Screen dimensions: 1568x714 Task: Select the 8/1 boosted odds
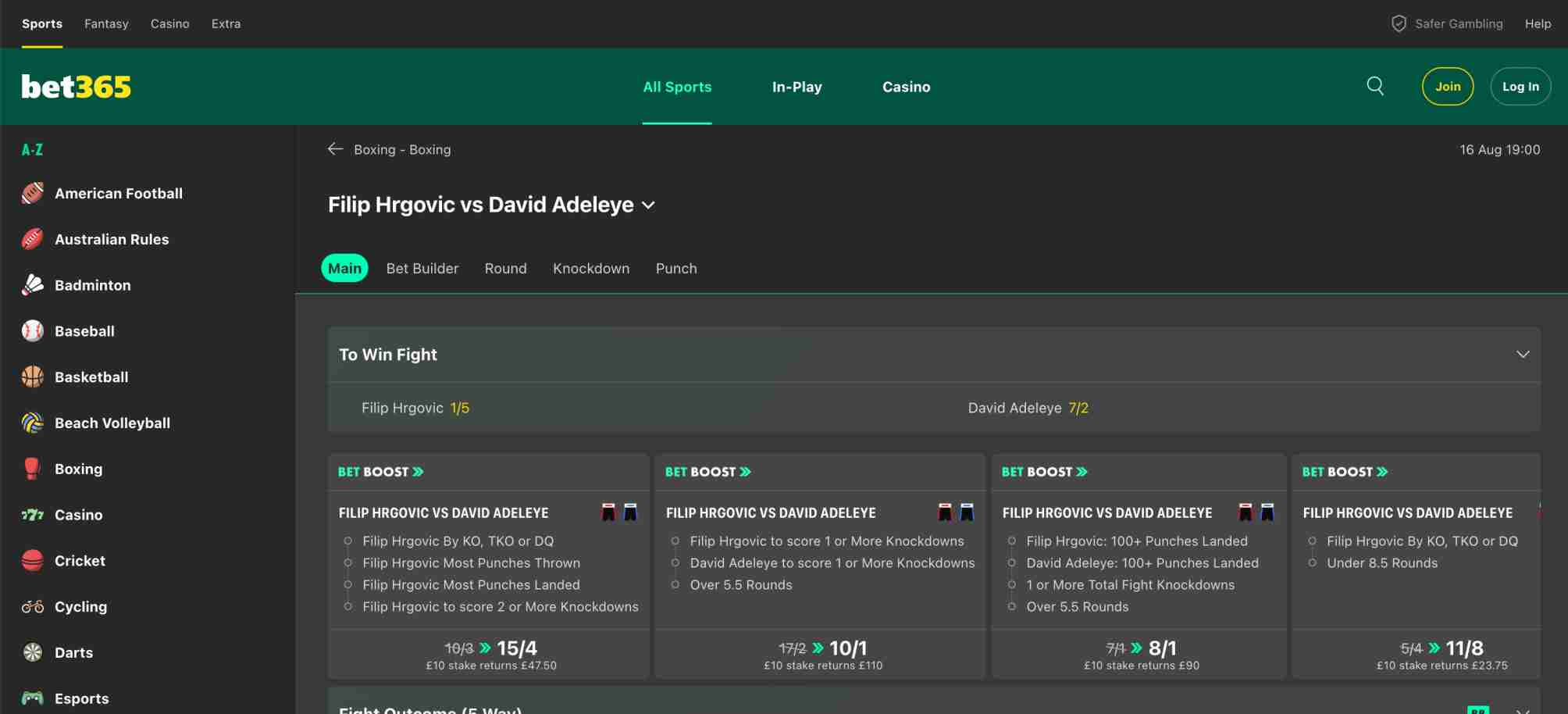pyautogui.click(x=1163, y=648)
